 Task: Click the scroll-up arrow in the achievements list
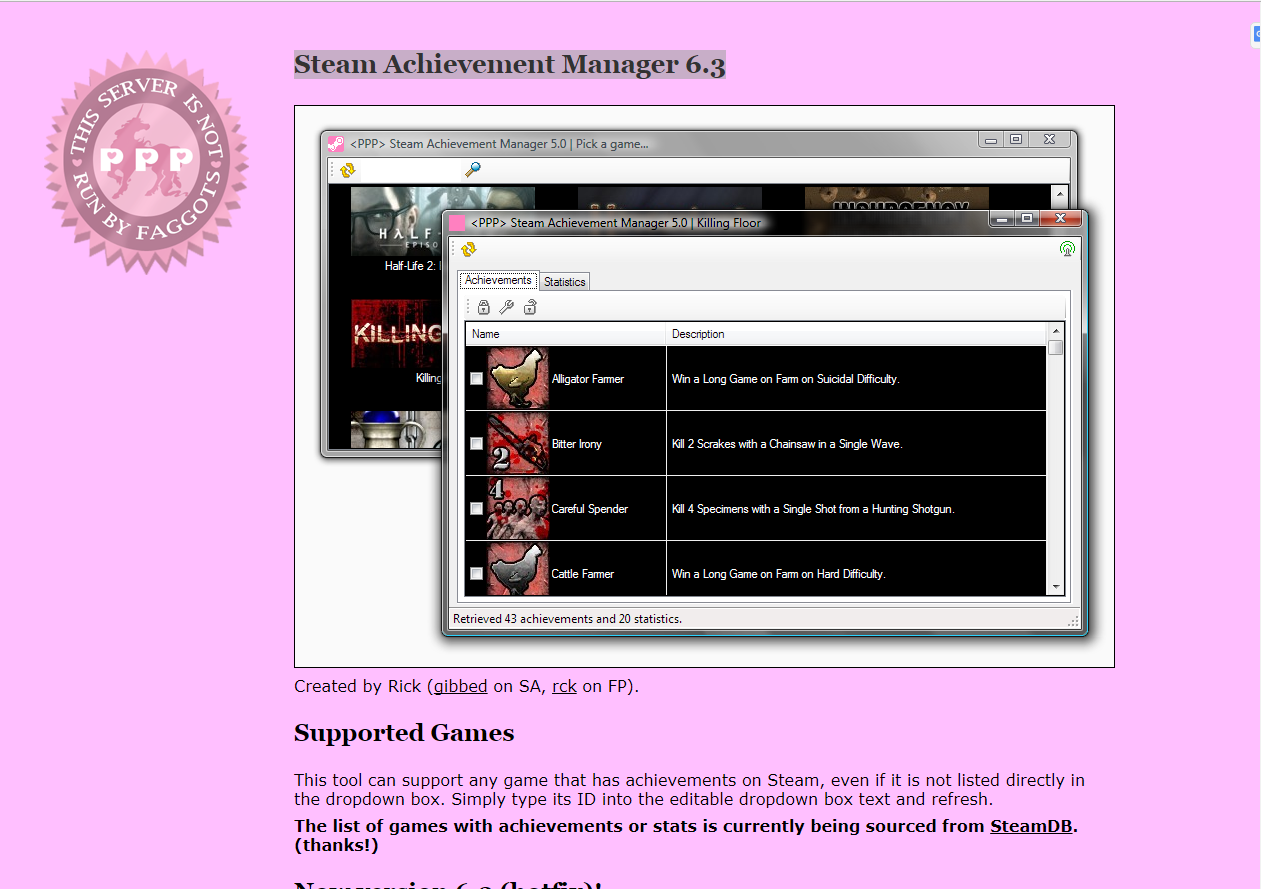tap(1055, 331)
